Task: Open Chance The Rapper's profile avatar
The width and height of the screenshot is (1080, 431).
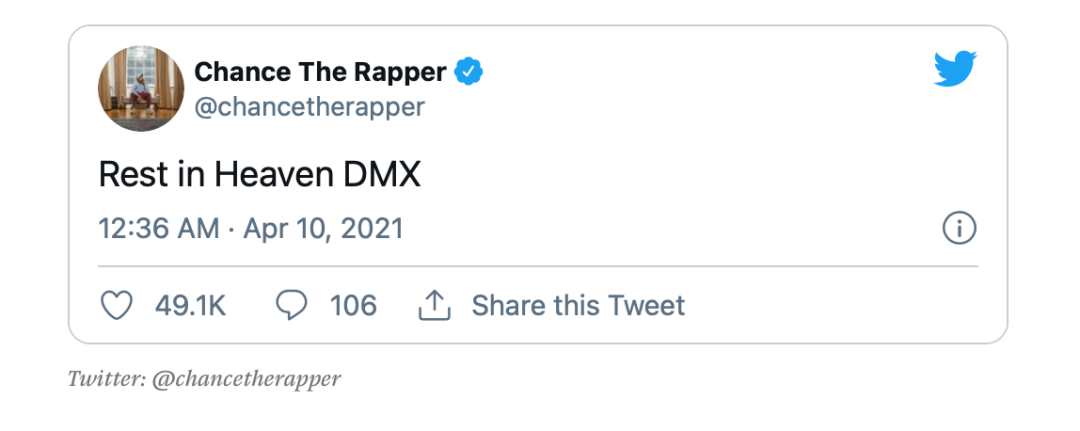Action: click(141, 88)
